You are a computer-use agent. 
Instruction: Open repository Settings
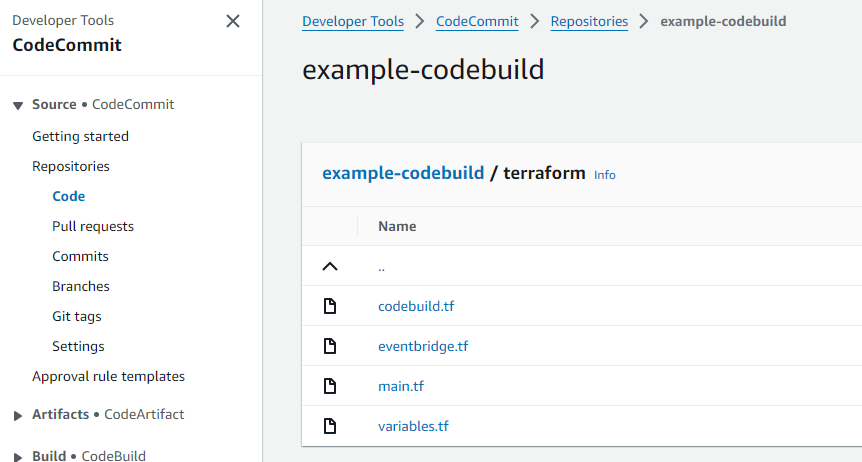78,346
